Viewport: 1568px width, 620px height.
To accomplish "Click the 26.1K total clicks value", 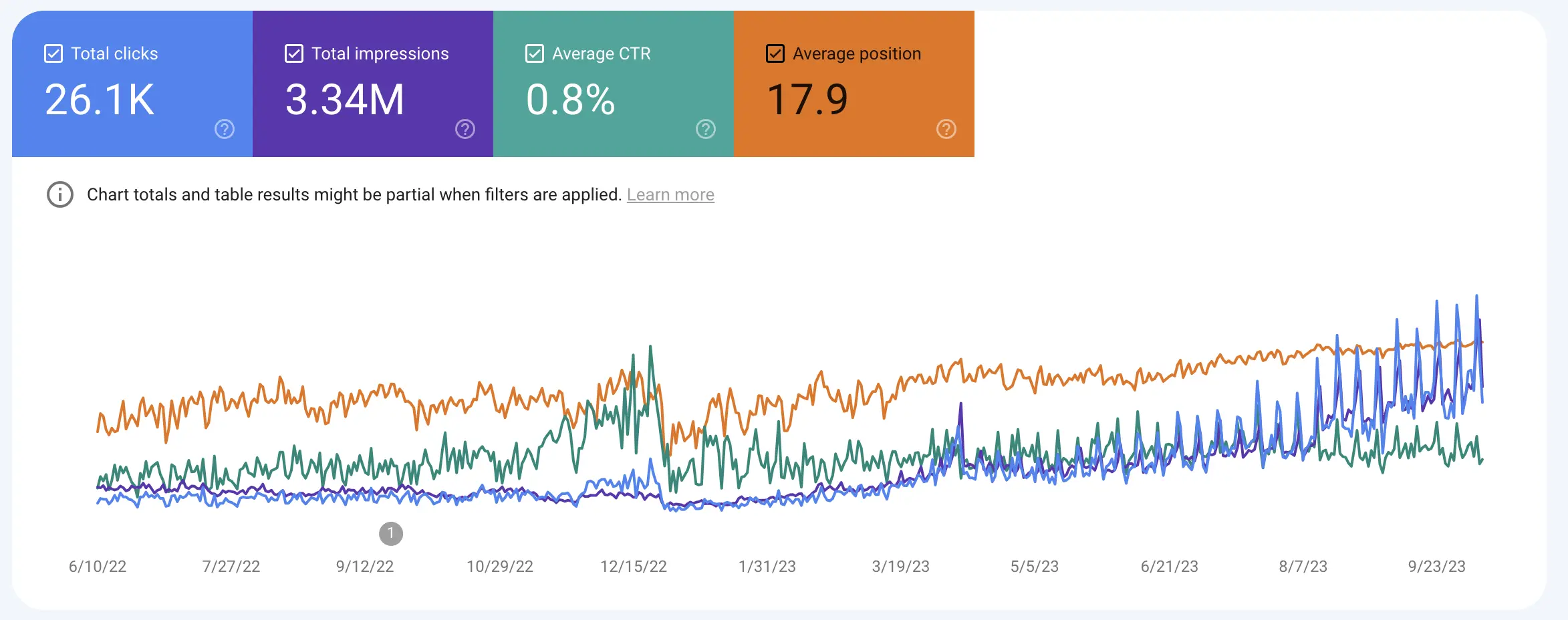I will (x=100, y=100).
